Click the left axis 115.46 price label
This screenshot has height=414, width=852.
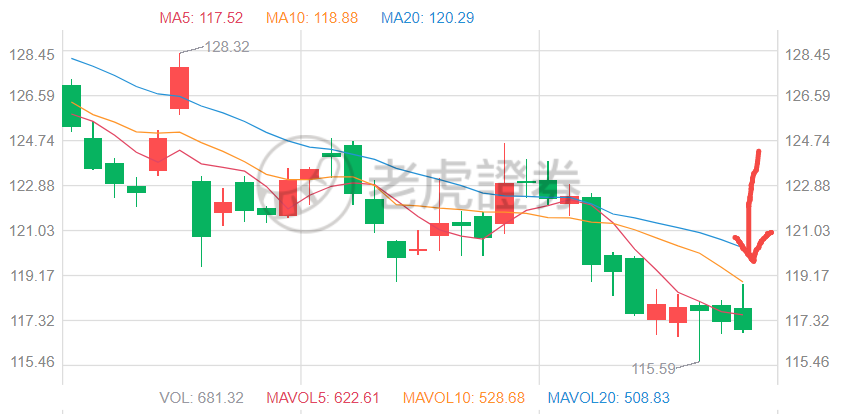pos(32,362)
